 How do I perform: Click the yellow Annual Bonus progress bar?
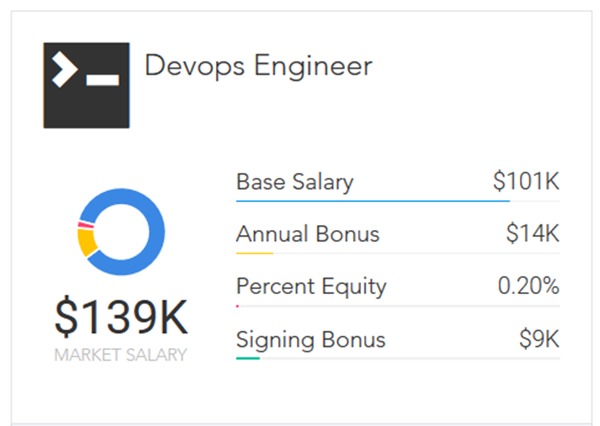[254, 253]
